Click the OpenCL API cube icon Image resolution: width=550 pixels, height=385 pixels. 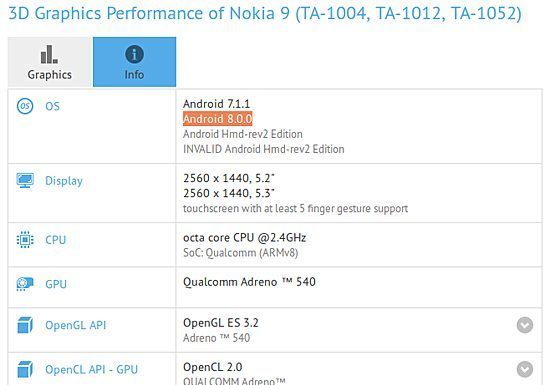[x=25, y=369]
